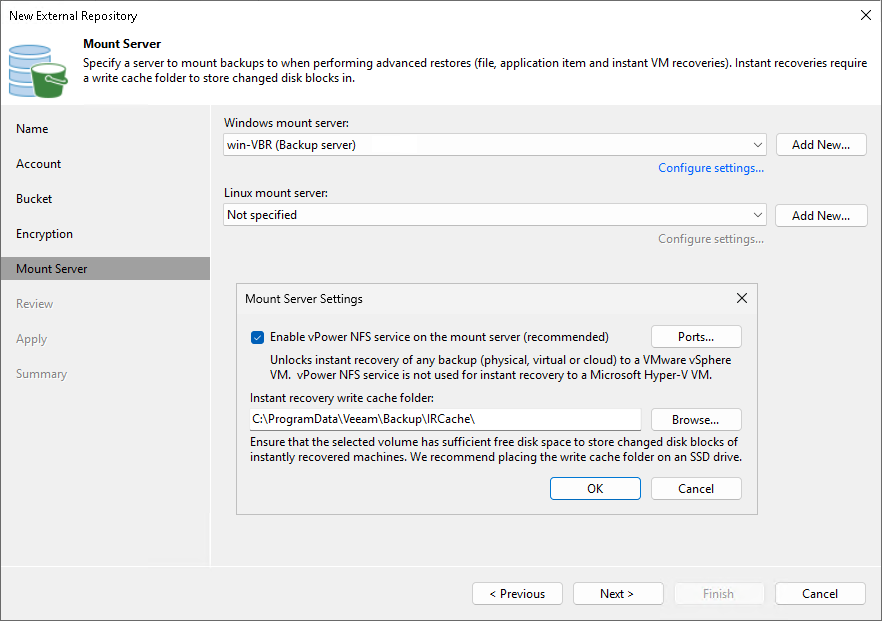Go to the Name step

(x=32, y=129)
